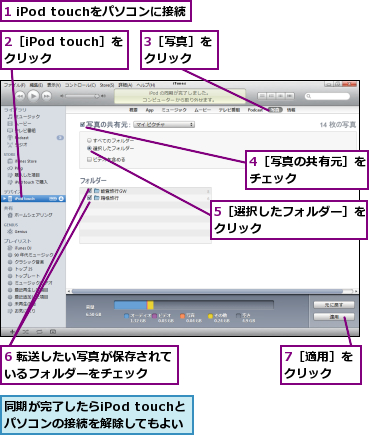The image size is (369, 435).
Task: Open the ヘルプ(H) menu
Action: pyautogui.click(x=145, y=85)
